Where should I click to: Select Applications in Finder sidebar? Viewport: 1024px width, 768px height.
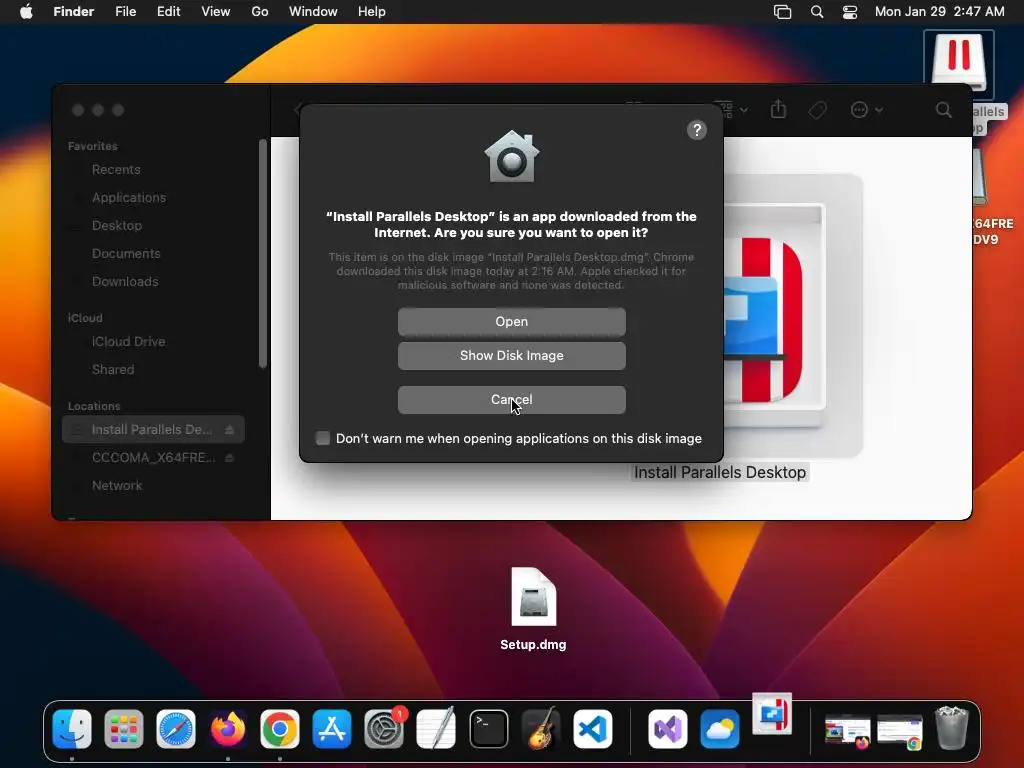click(129, 197)
